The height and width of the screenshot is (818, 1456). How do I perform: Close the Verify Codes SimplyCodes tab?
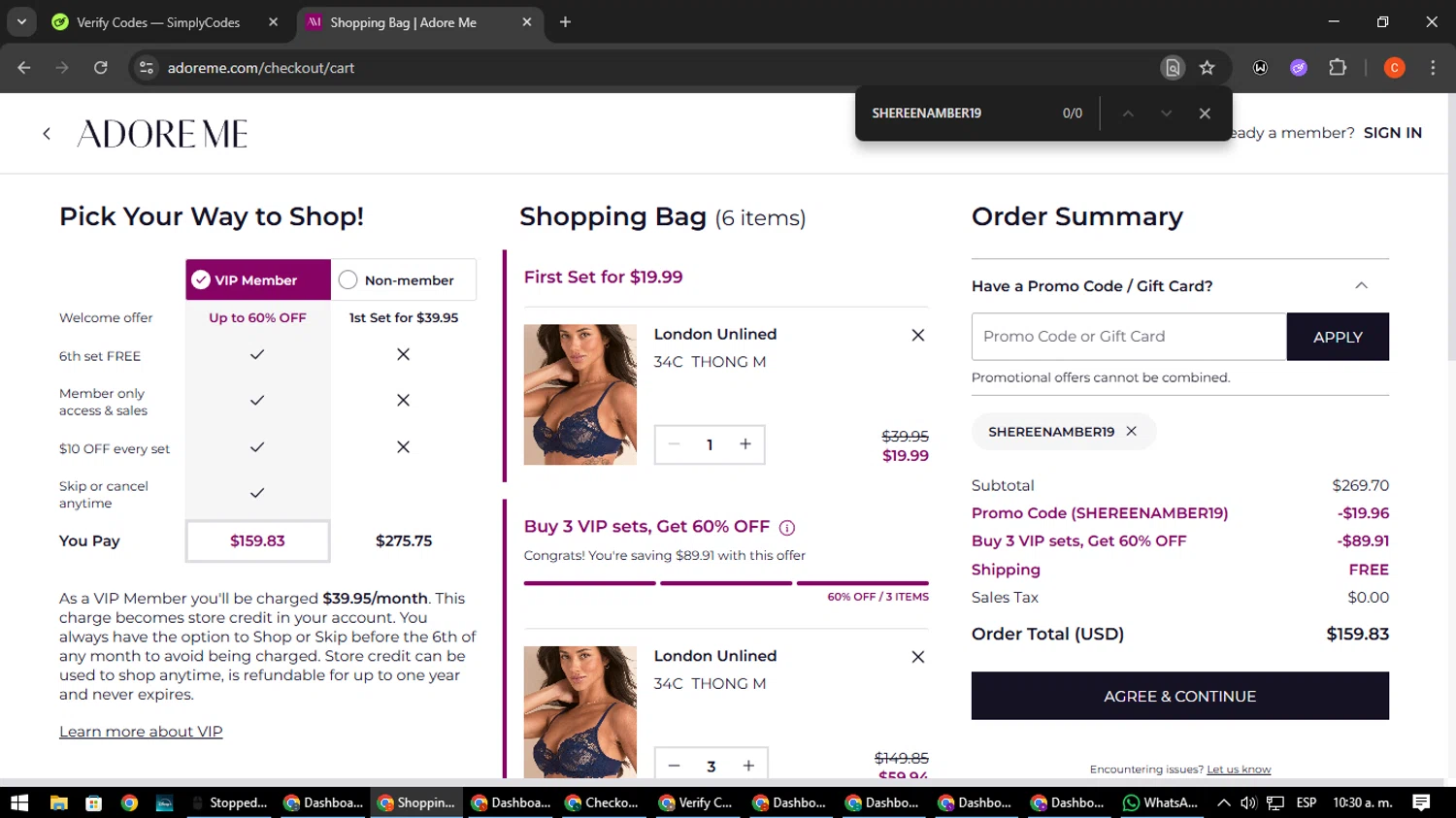[x=273, y=22]
